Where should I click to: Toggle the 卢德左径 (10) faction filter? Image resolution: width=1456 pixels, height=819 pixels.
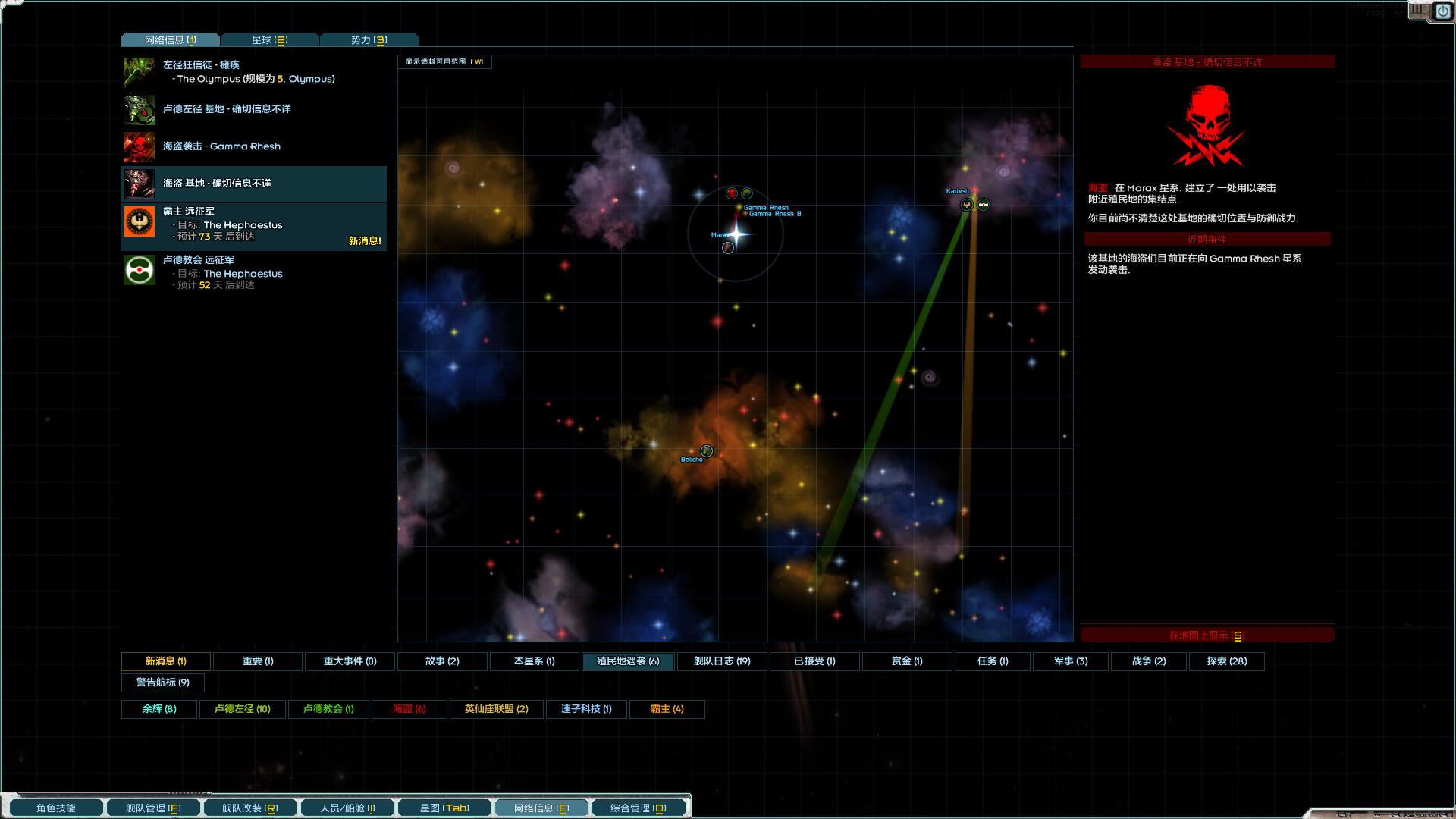click(243, 709)
